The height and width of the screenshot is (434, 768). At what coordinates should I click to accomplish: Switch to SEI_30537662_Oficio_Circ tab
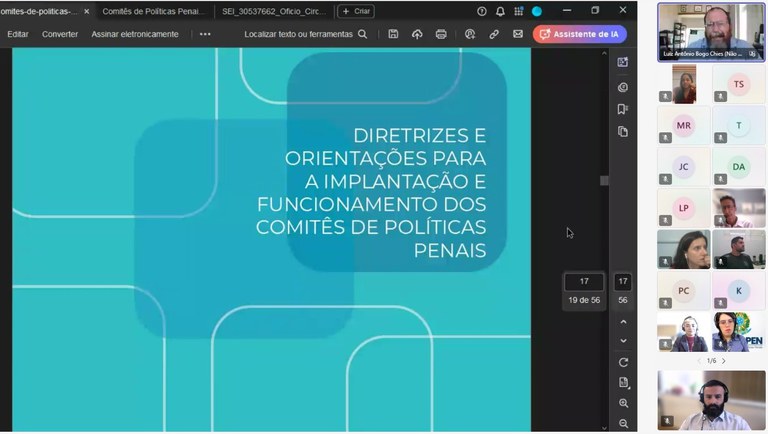point(273,11)
